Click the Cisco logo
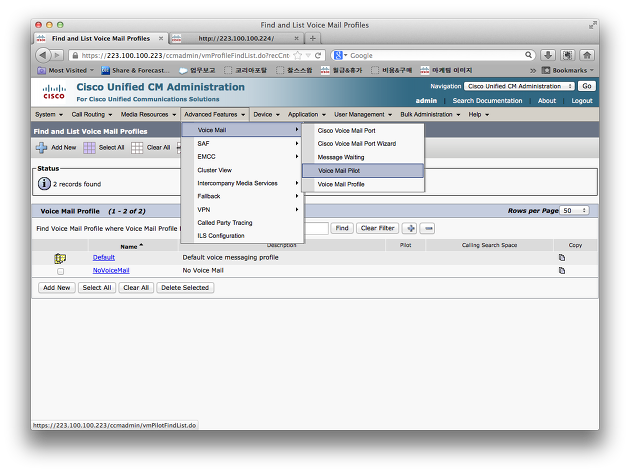This screenshot has width=630, height=473. click(54, 92)
